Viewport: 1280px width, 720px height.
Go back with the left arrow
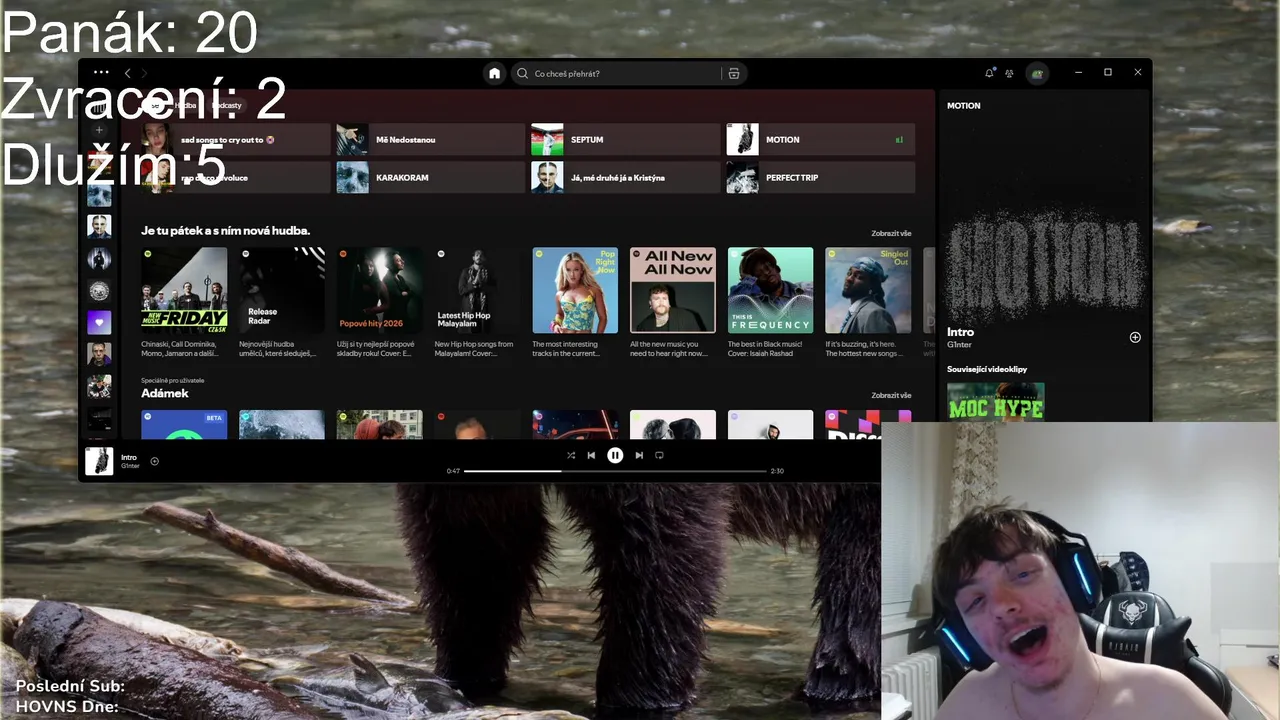click(x=127, y=73)
